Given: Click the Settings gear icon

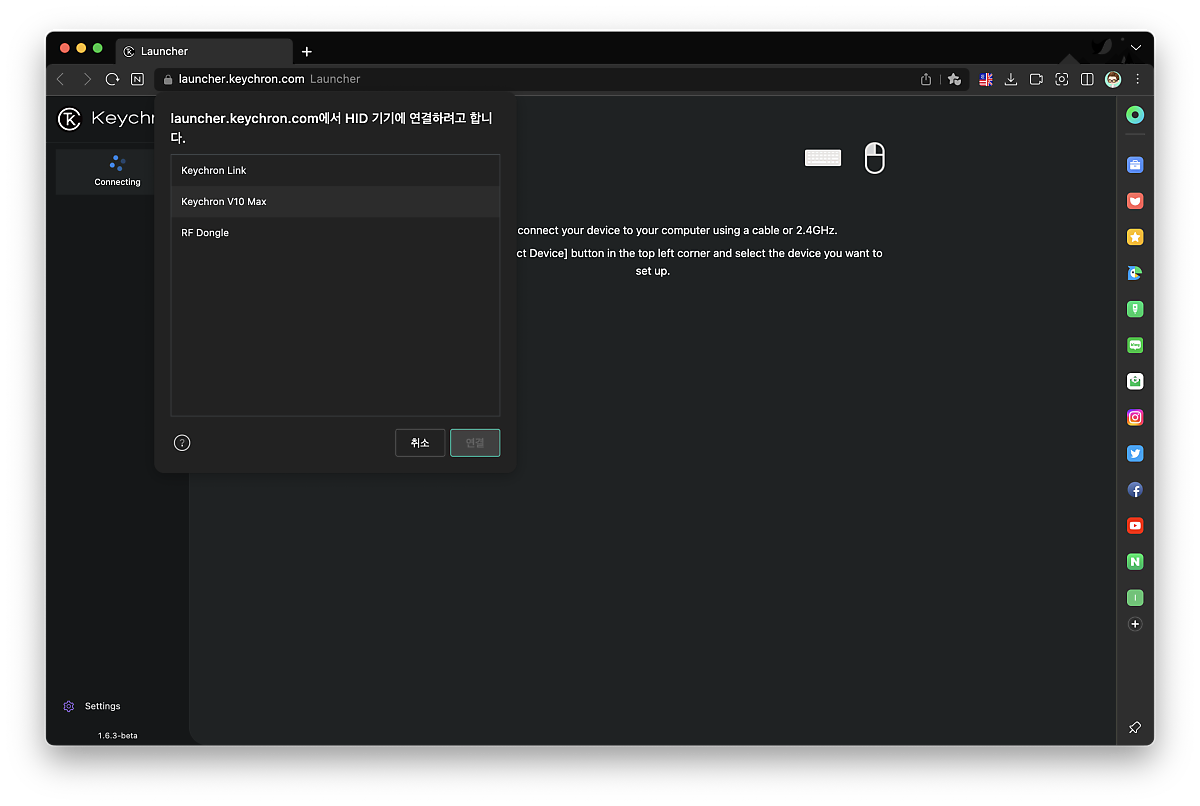Looking at the screenshot, I should pyautogui.click(x=69, y=706).
